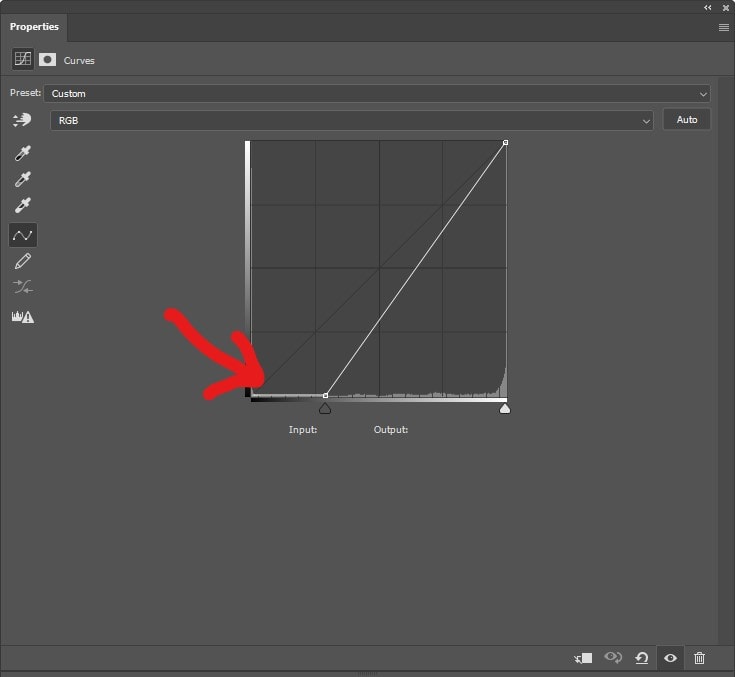Pick the black point eyedropper
The width and height of the screenshot is (735, 677).
point(22,153)
